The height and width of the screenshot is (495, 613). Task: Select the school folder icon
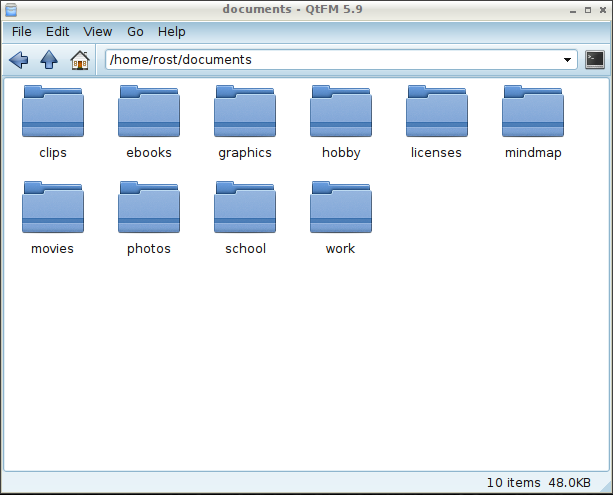[x=245, y=207]
